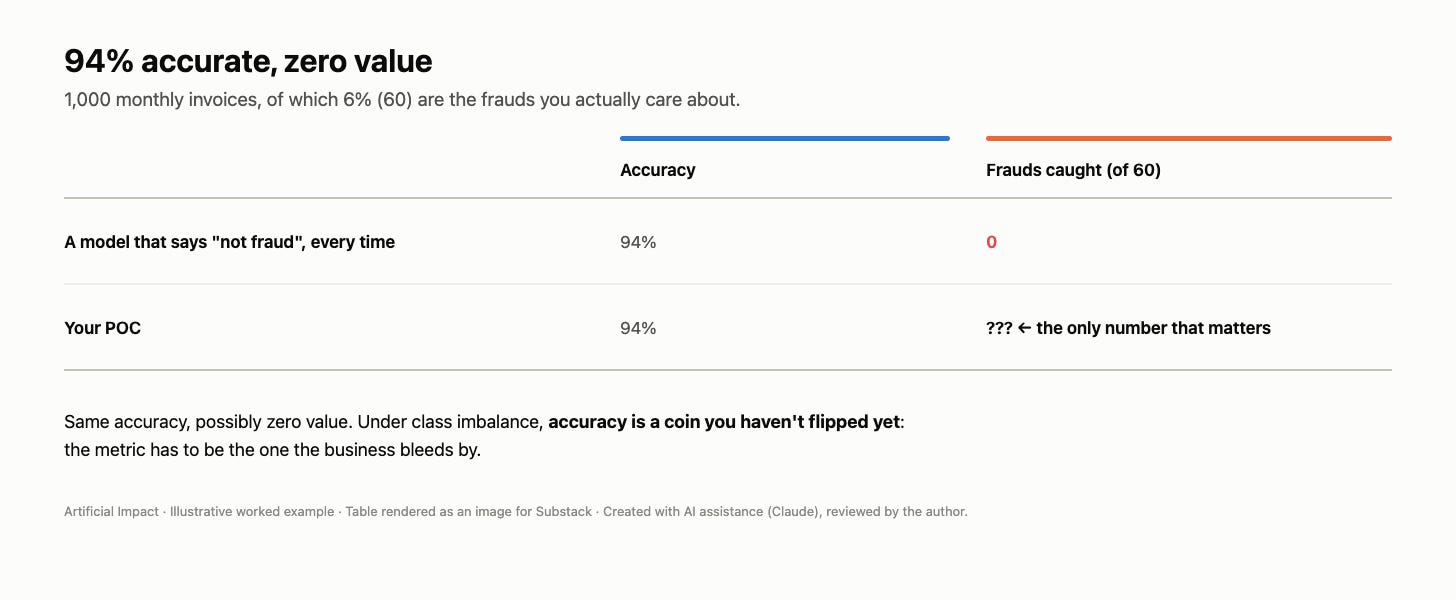Click "Artificial Impact" in the footer

pos(111,511)
